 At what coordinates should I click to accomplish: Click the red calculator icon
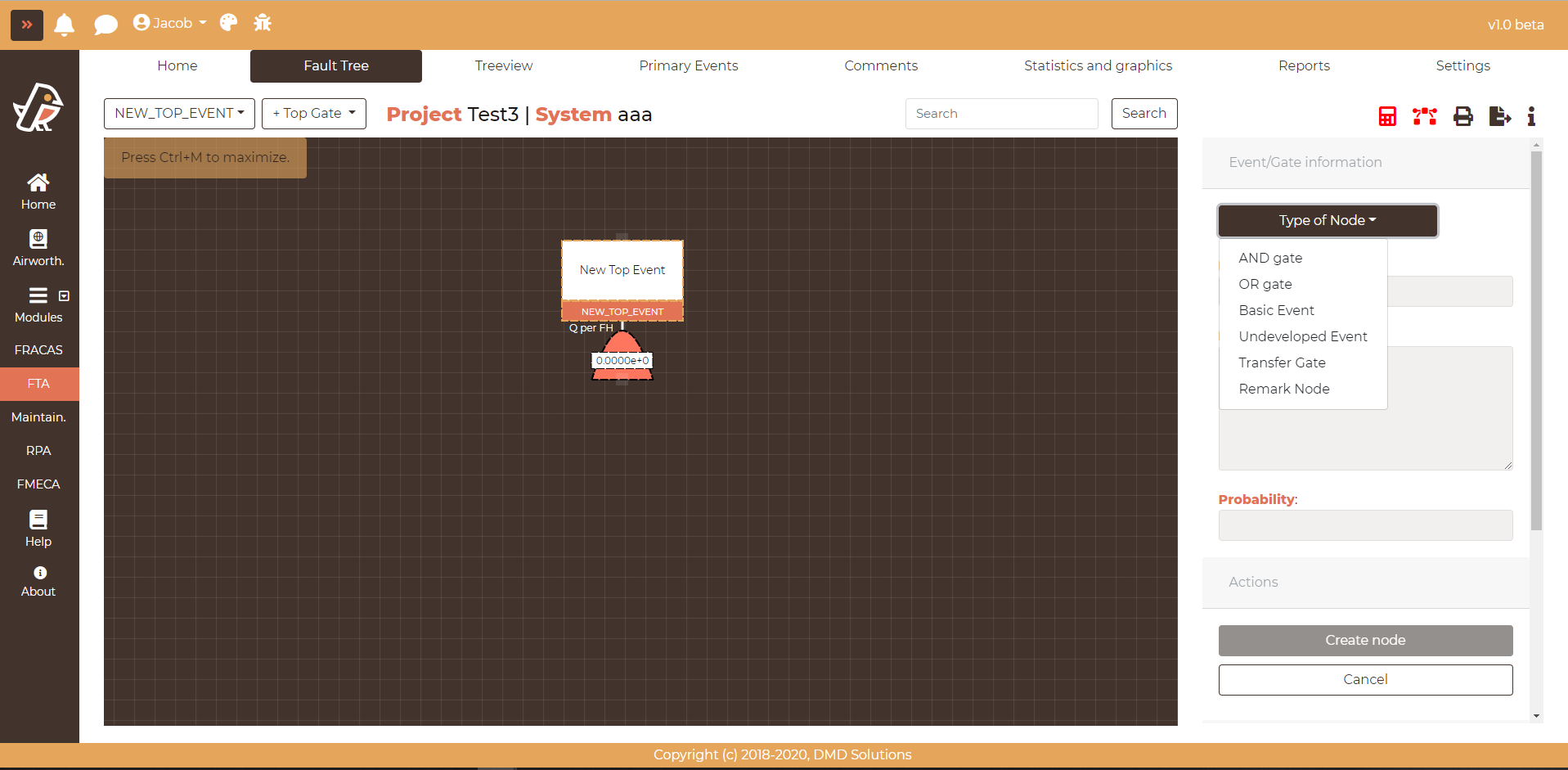point(1387,116)
